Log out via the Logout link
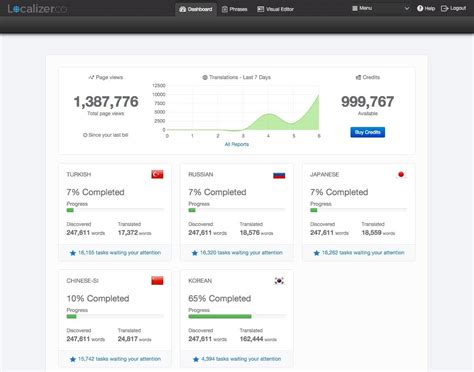This screenshot has width=474, height=372. tap(453, 8)
